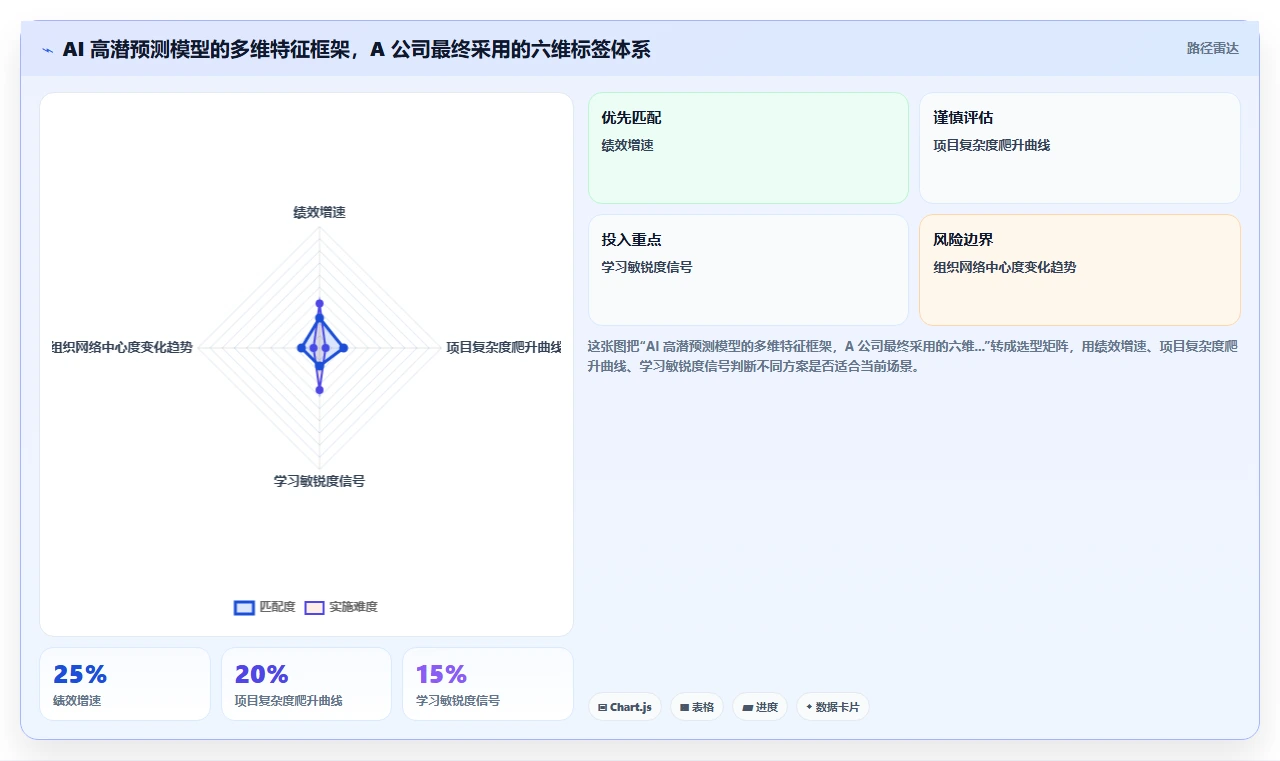Open the 风险边界 card
This screenshot has height=761, width=1280.
(1080, 270)
